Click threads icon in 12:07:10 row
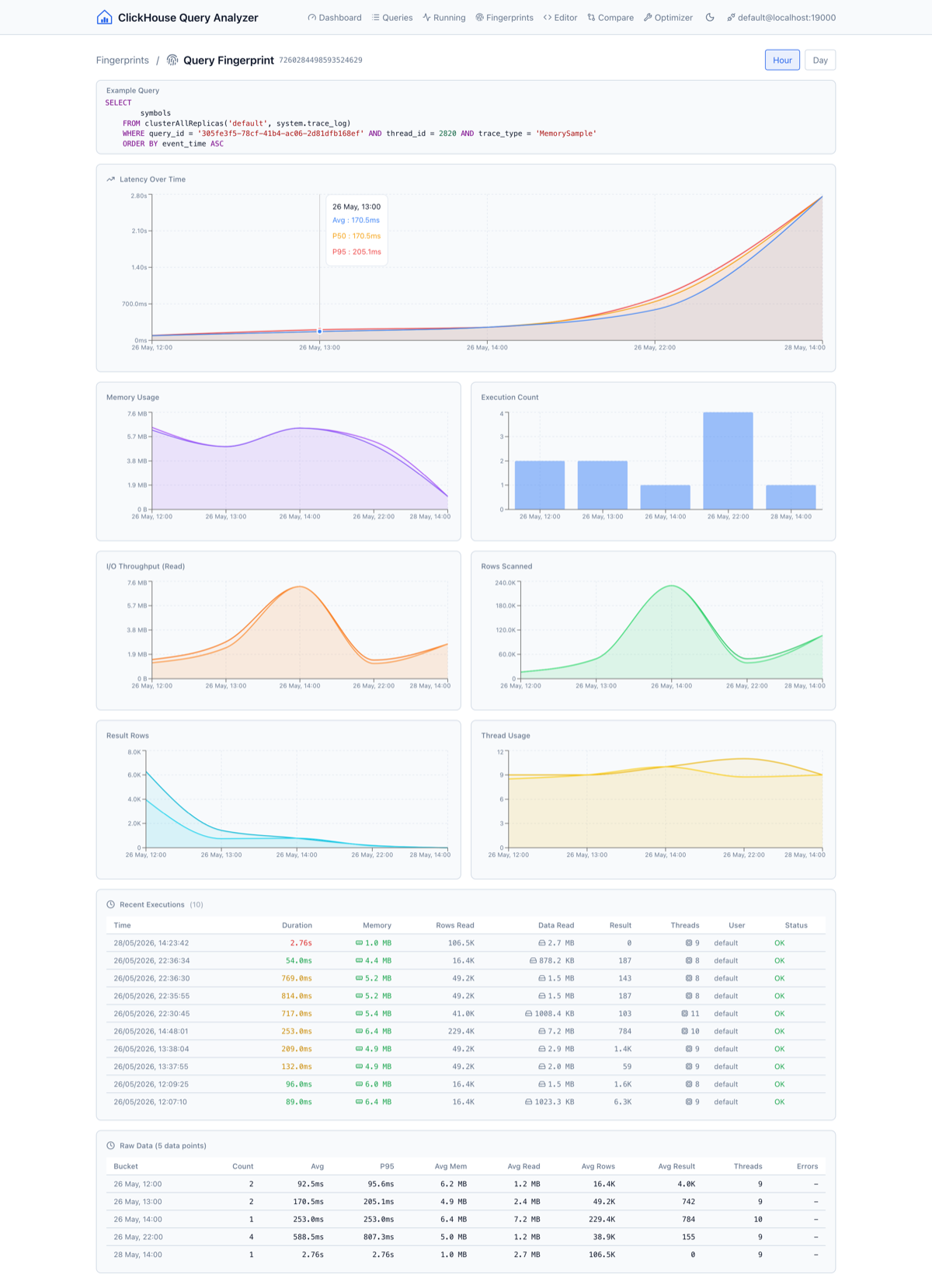Viewport: 932px width, 1288px height. click(689, 1102)
